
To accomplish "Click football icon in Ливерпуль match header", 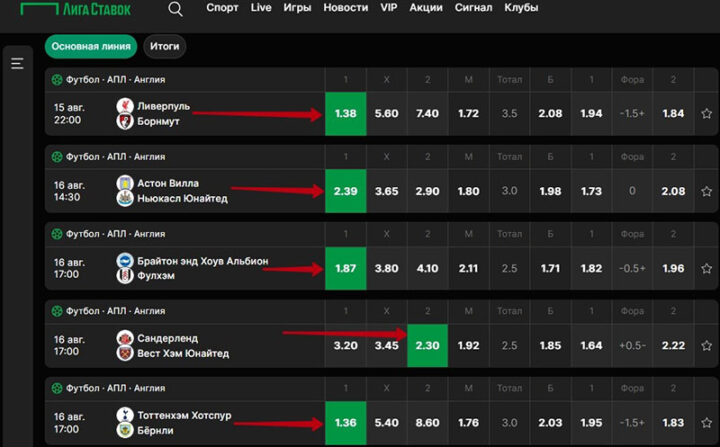I will coord(56,79).
